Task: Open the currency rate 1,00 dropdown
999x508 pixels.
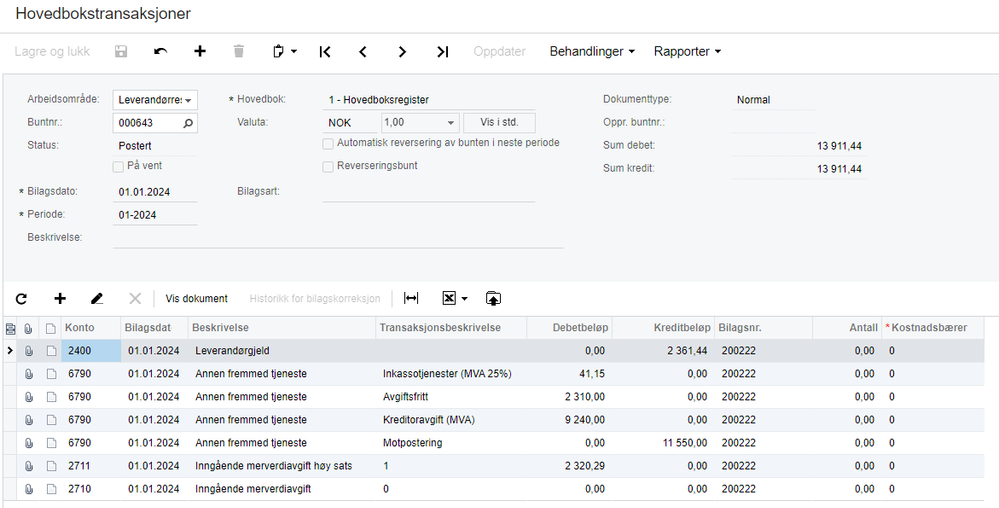Action: point(420,122)
